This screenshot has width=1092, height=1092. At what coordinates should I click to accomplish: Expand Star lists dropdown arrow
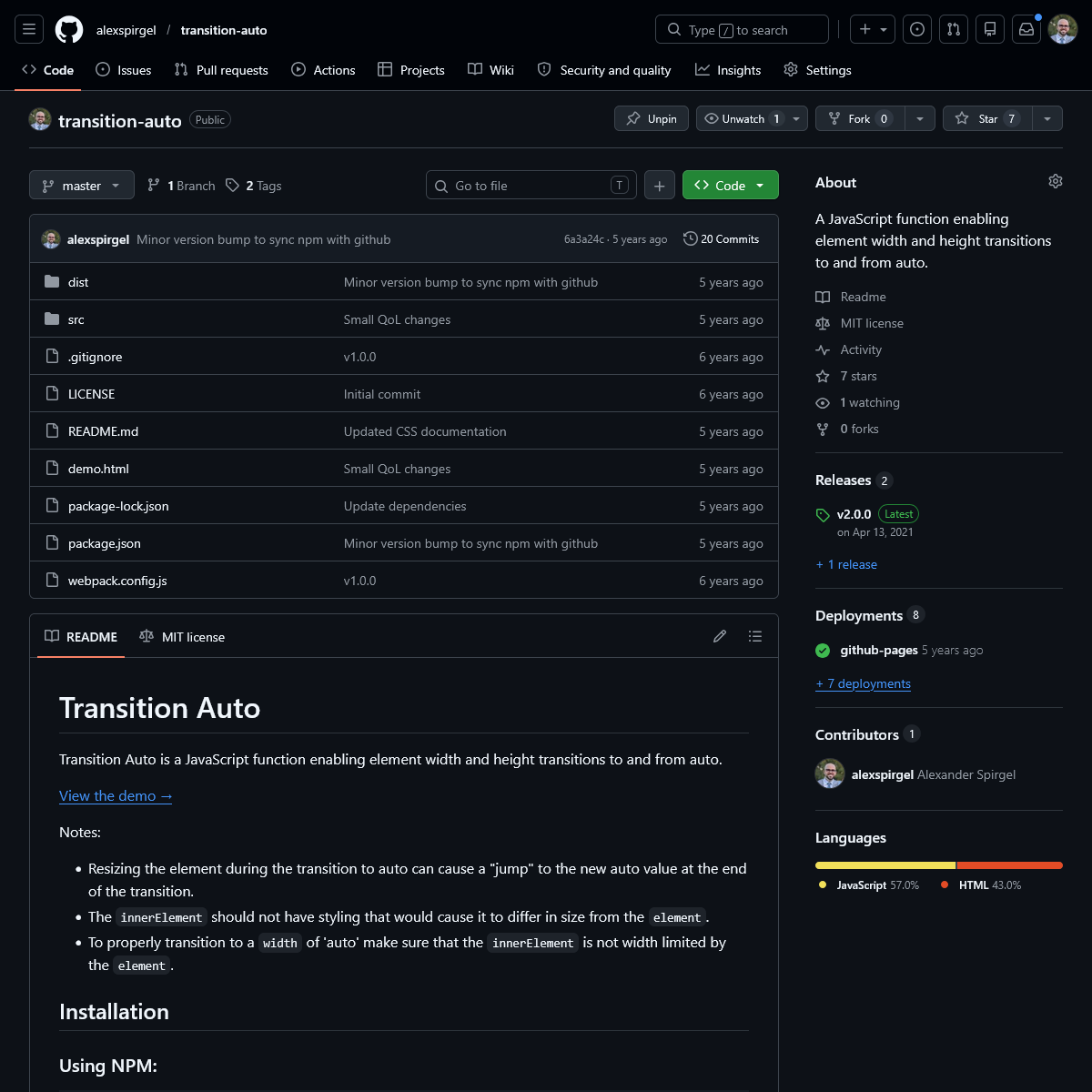[x=1047, y=118]
